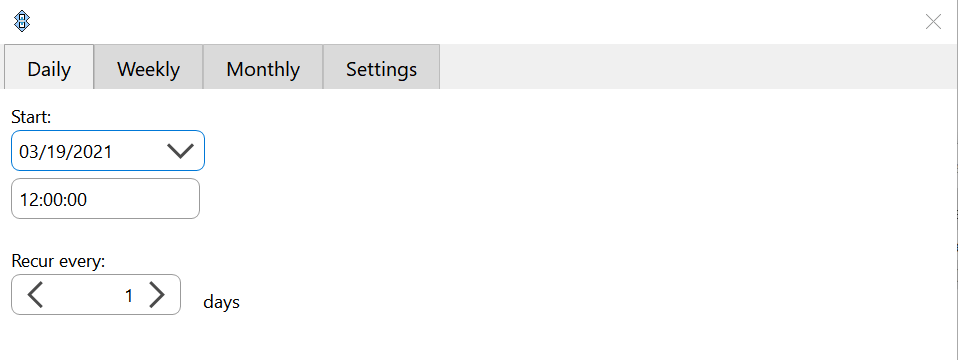Close the scheduler dialog window

point(933,22)
